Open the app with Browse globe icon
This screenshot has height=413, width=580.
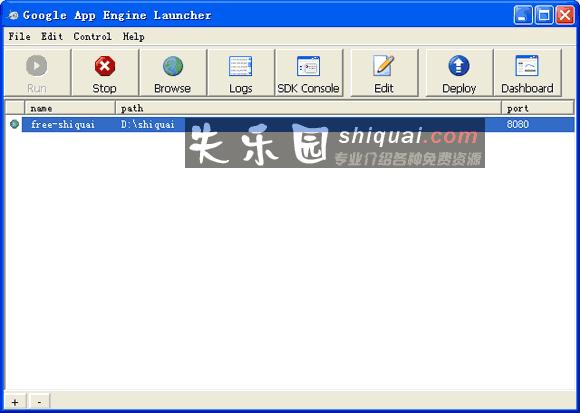click(173, 67)
